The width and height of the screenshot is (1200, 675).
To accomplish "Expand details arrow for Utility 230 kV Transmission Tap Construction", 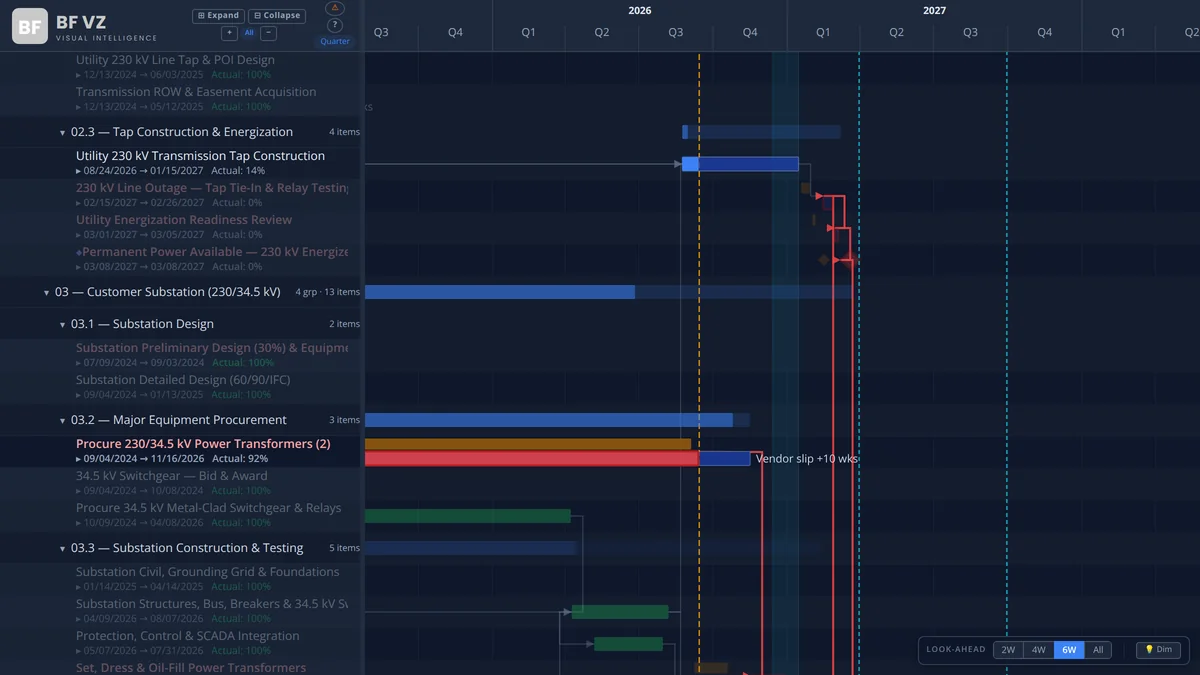I will click(x=79, y=171).
